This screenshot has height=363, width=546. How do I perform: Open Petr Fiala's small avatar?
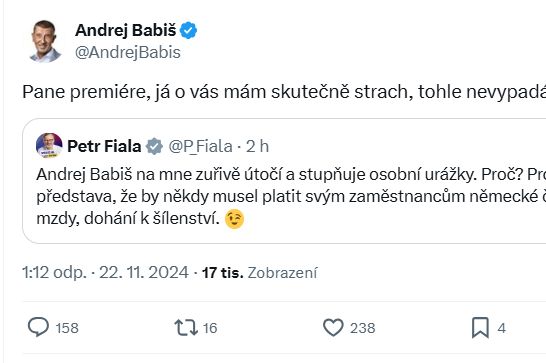[x=49, y=145]
